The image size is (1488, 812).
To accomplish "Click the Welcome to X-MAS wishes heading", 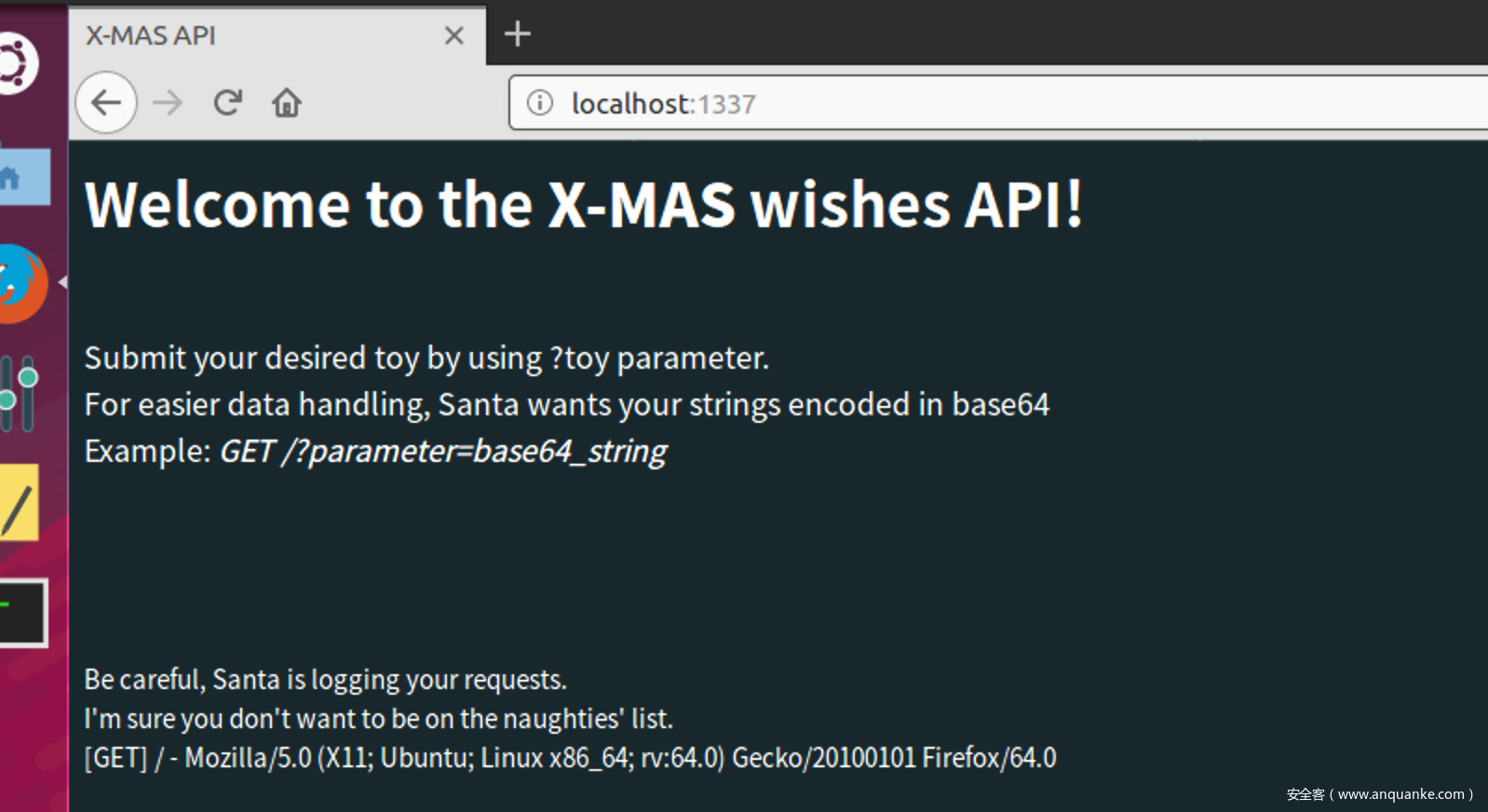I will [584, 205].
